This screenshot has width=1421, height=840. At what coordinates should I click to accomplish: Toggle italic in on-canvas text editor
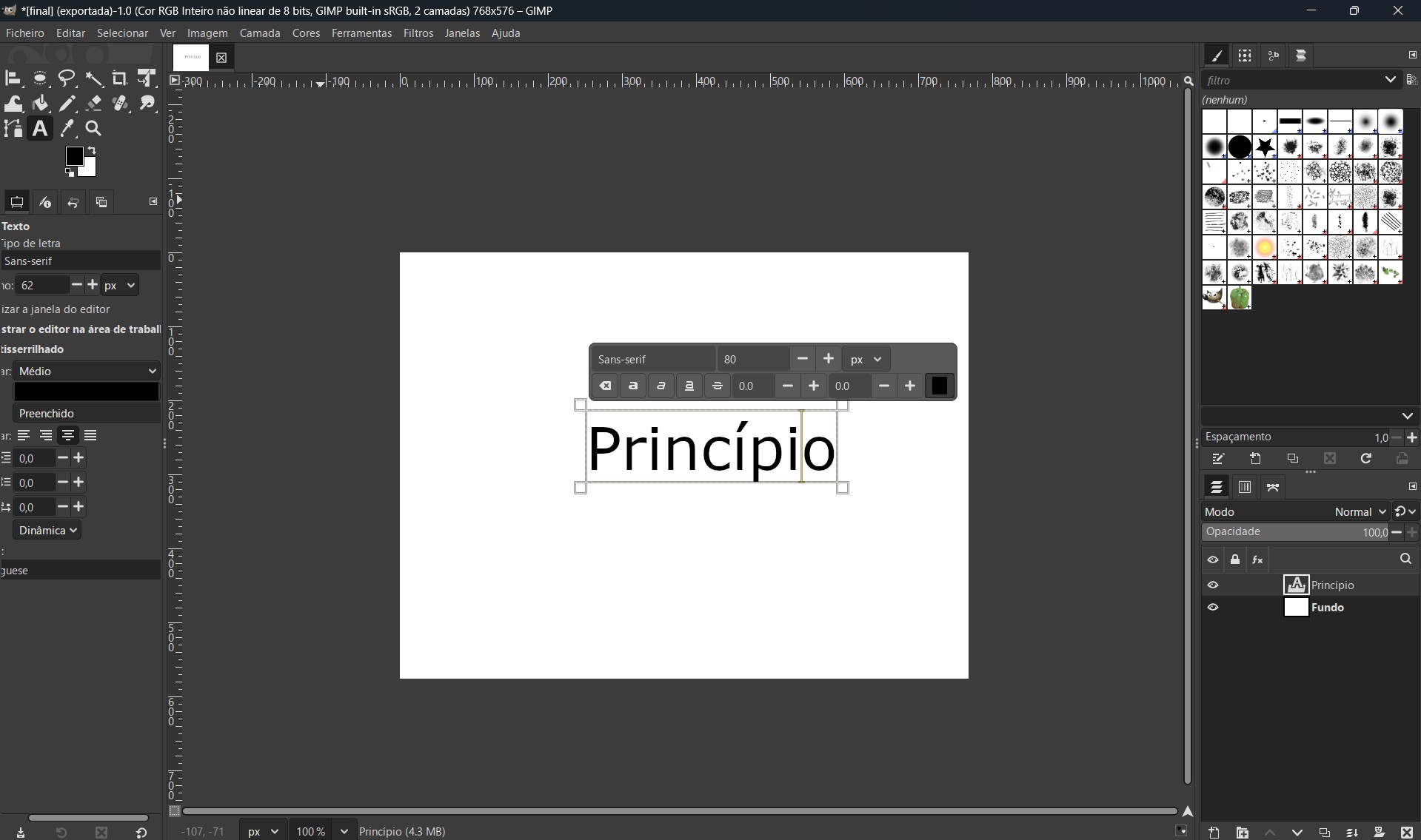click(661, 386)
